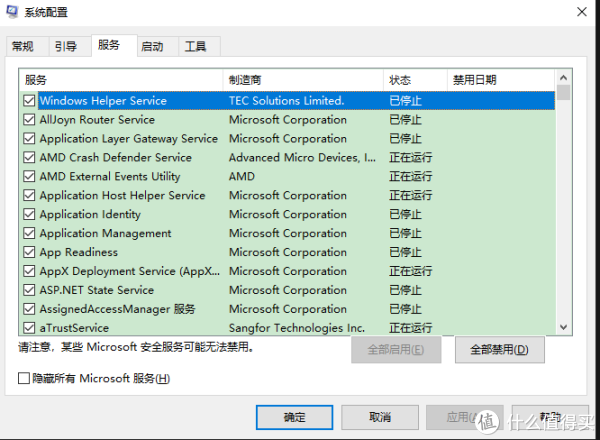Close the 系统配置 window
This screenshot has height=440, width=600.
tap(579, 11)
